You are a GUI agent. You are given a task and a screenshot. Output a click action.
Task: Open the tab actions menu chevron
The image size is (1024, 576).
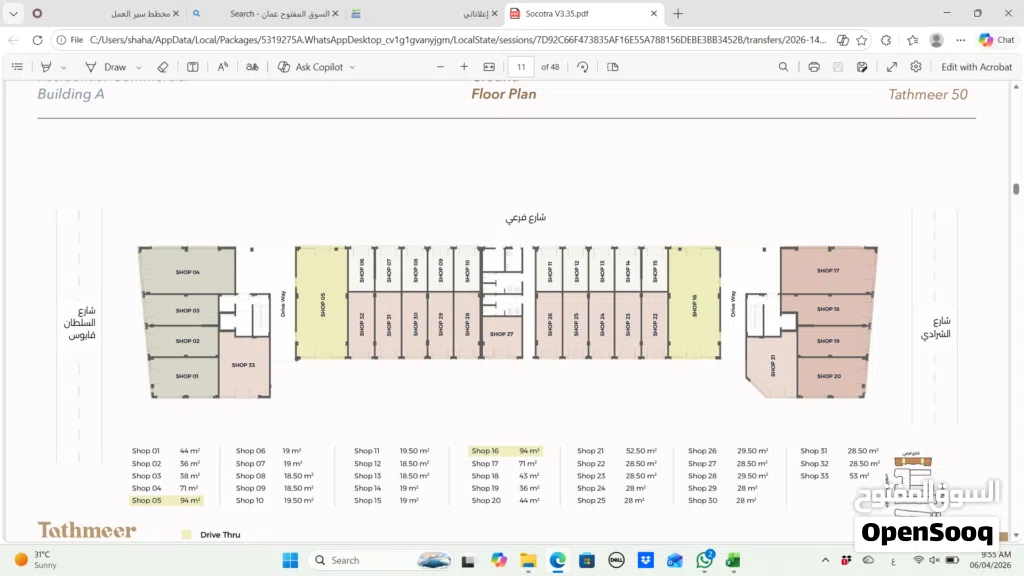point(13,13)
